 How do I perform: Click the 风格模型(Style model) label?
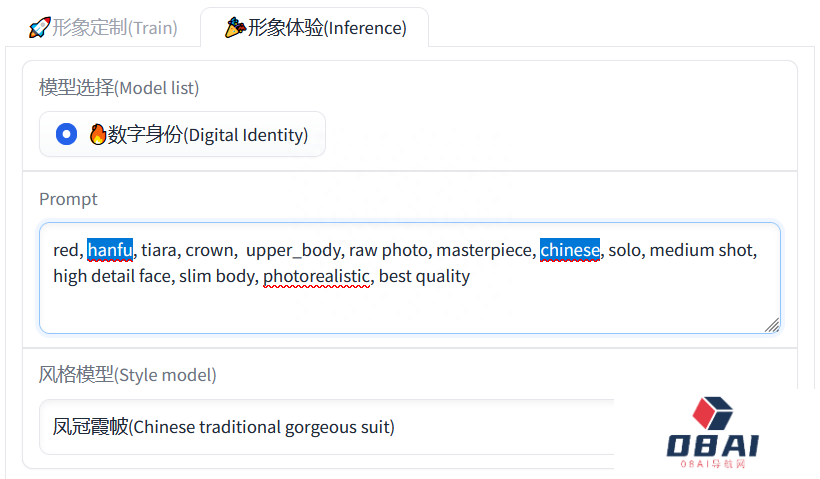pyautogui.click(x=127, y=374)
